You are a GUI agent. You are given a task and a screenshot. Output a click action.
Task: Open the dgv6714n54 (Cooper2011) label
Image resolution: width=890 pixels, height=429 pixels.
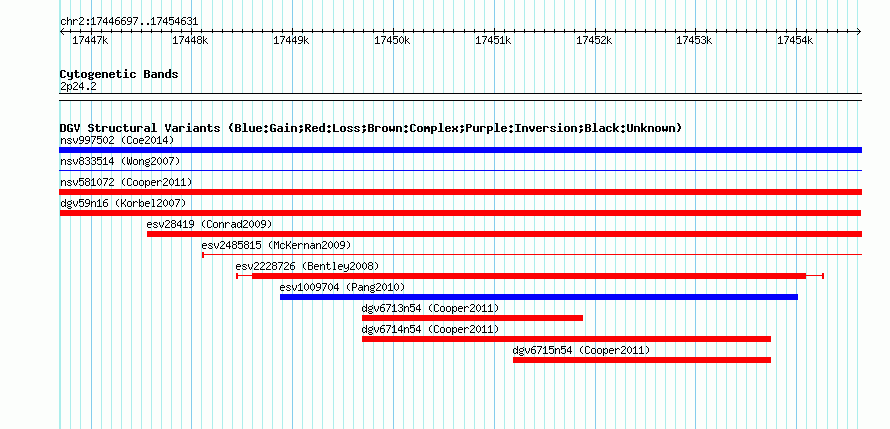tap(430, 329)
